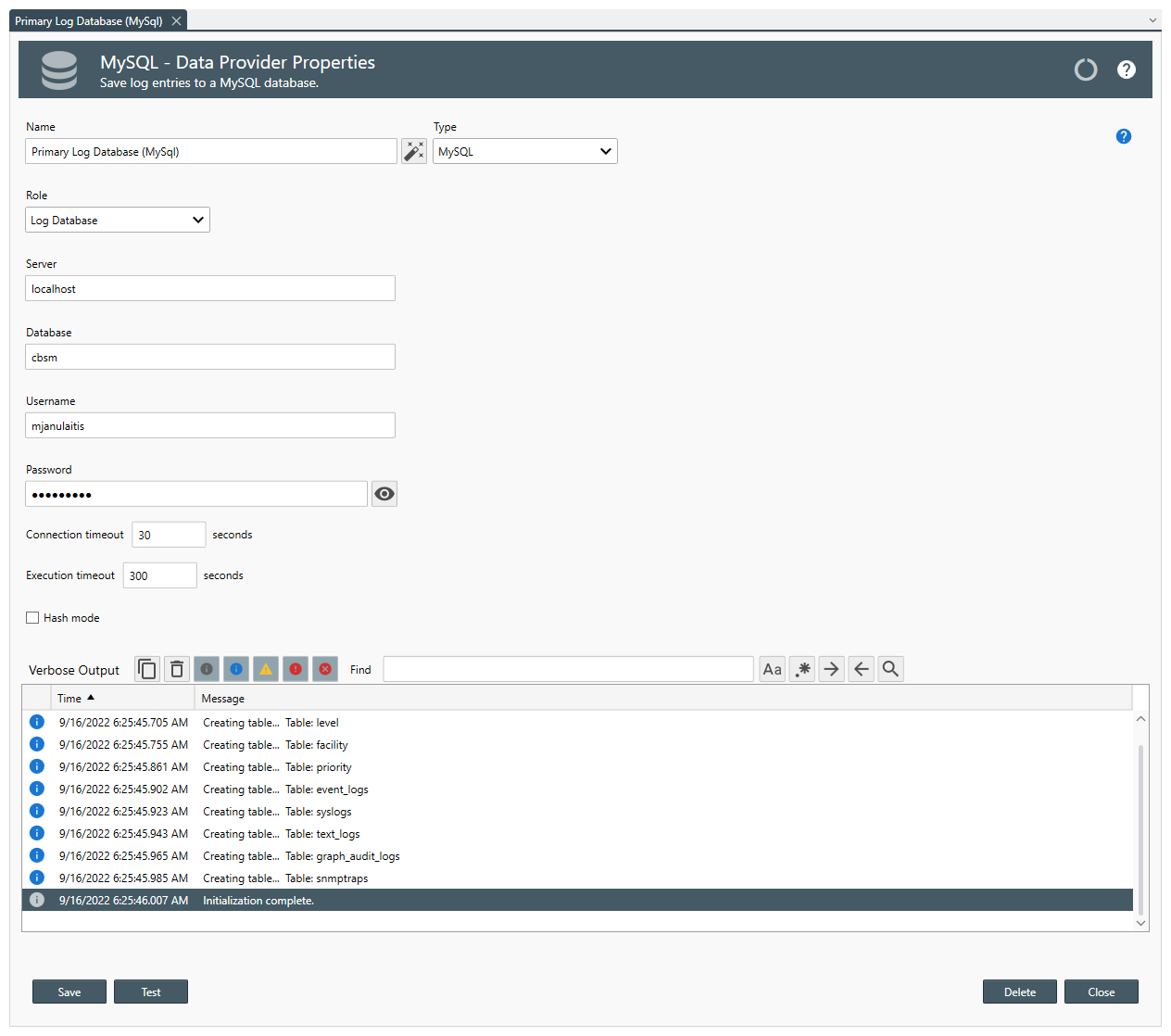1171x1036 pixels.
Task: Show password using the eye icon
Action: 384,494
